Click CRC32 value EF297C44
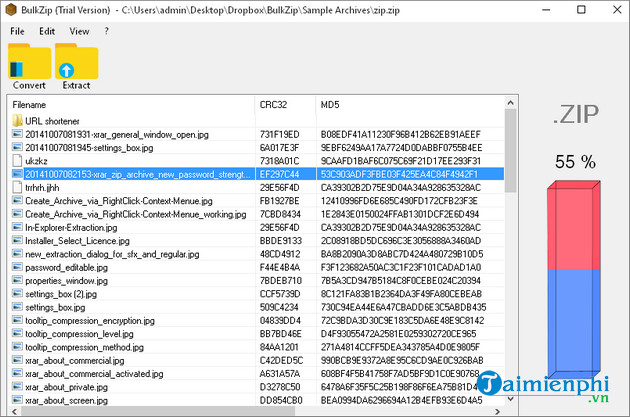 pos(279,174)
